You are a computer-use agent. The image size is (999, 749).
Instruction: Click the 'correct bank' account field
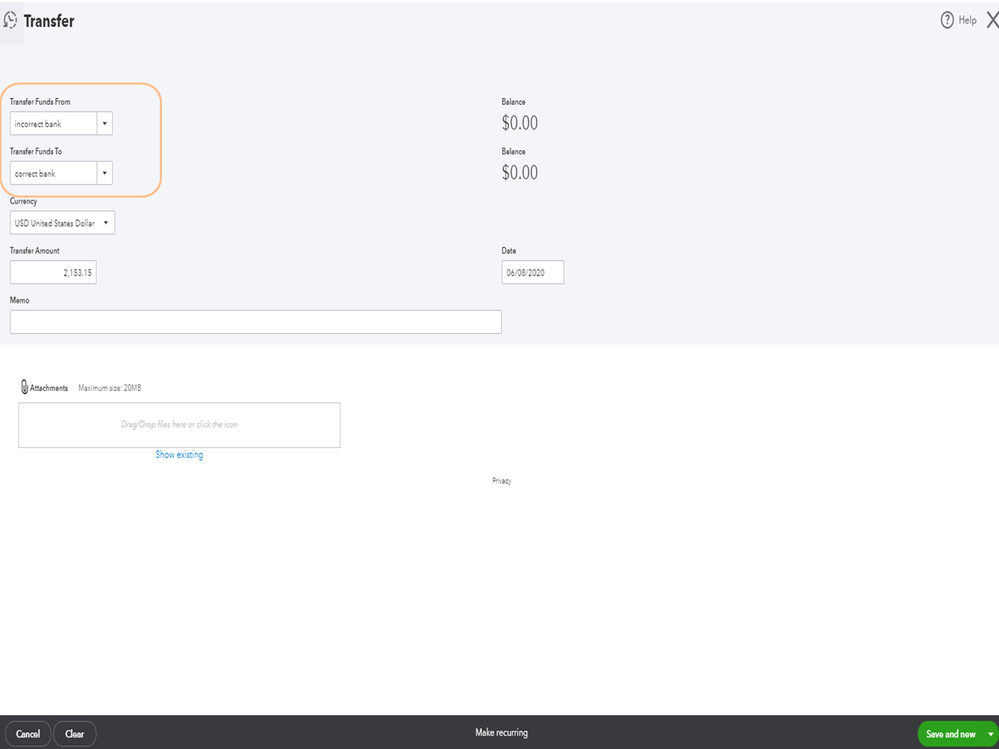[53, 173]
